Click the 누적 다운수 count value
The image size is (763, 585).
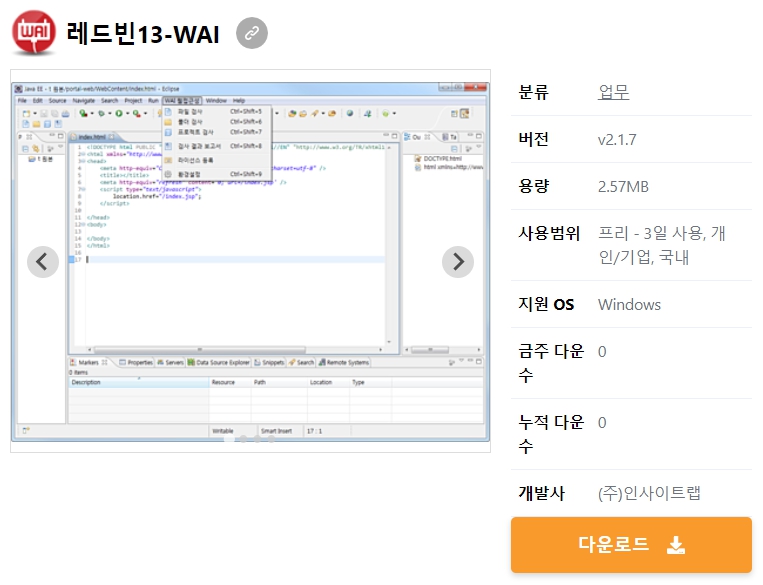pyautogui.click(x=602, y=422)
